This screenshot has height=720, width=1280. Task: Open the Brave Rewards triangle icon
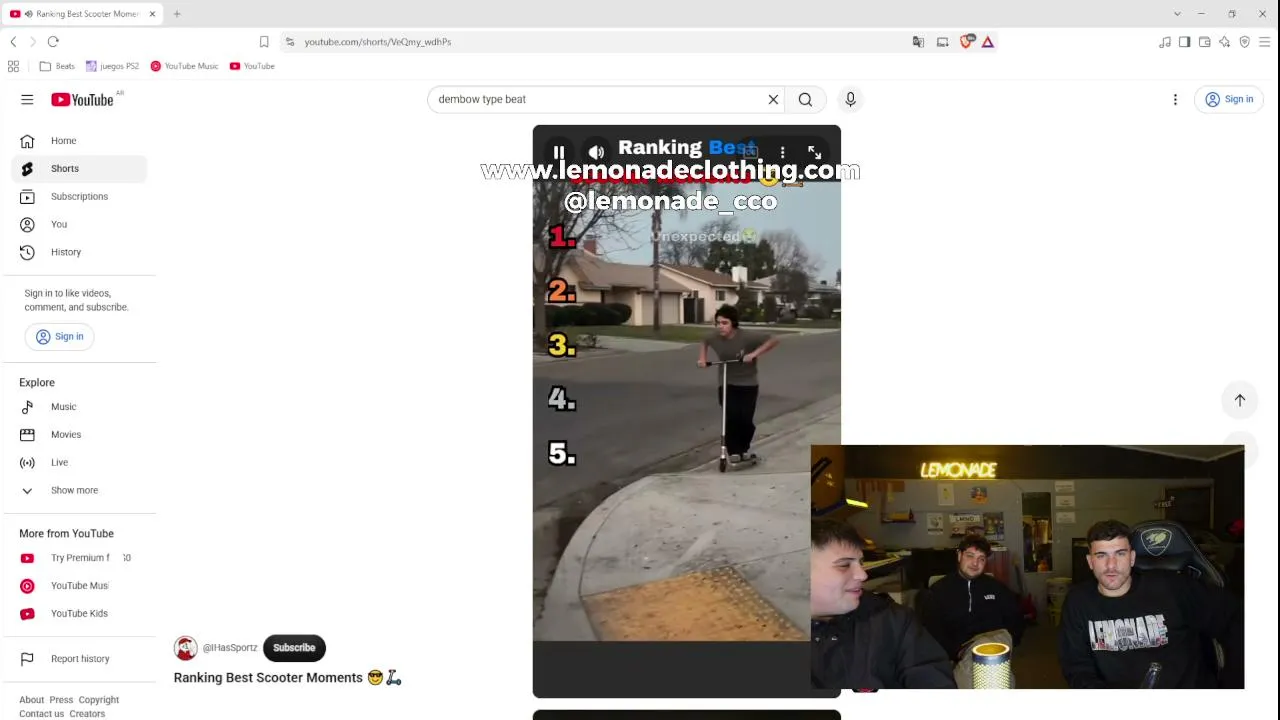tap(988, 42)
